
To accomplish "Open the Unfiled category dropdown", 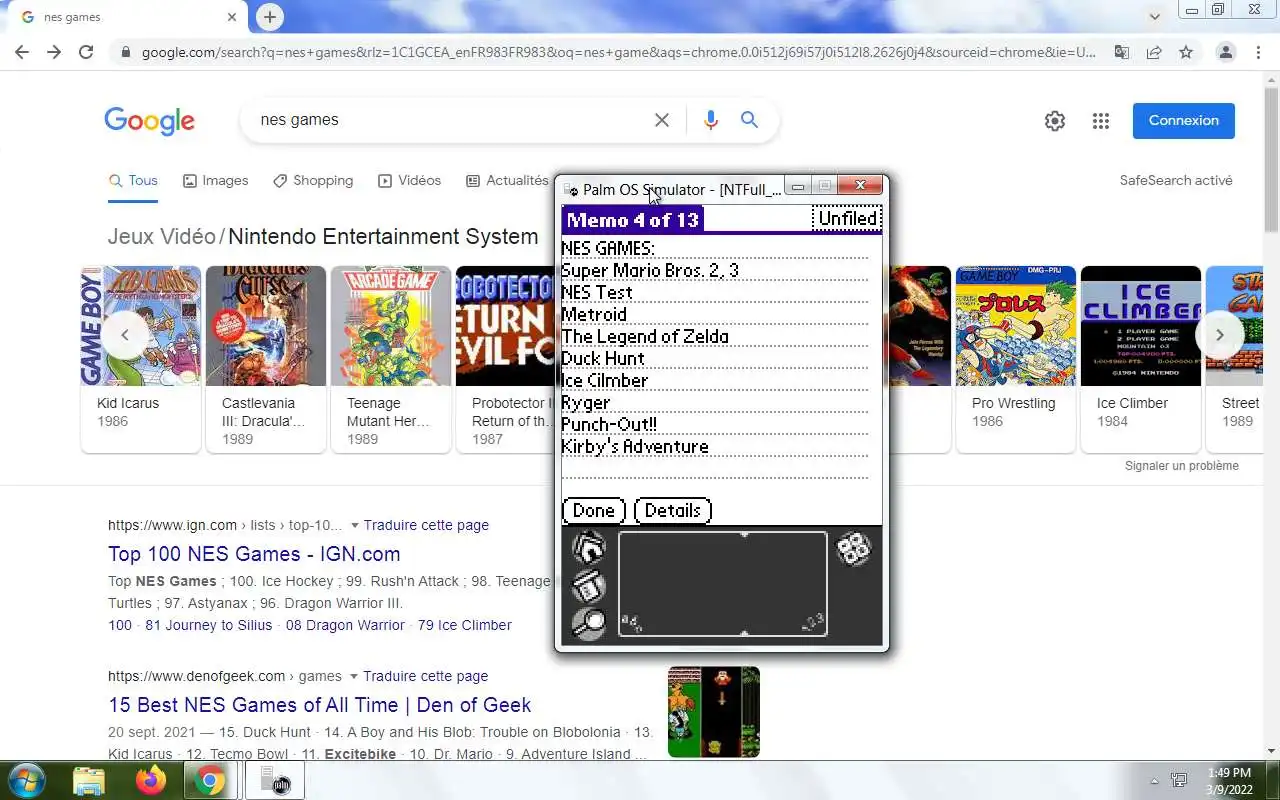I will 847,219.
